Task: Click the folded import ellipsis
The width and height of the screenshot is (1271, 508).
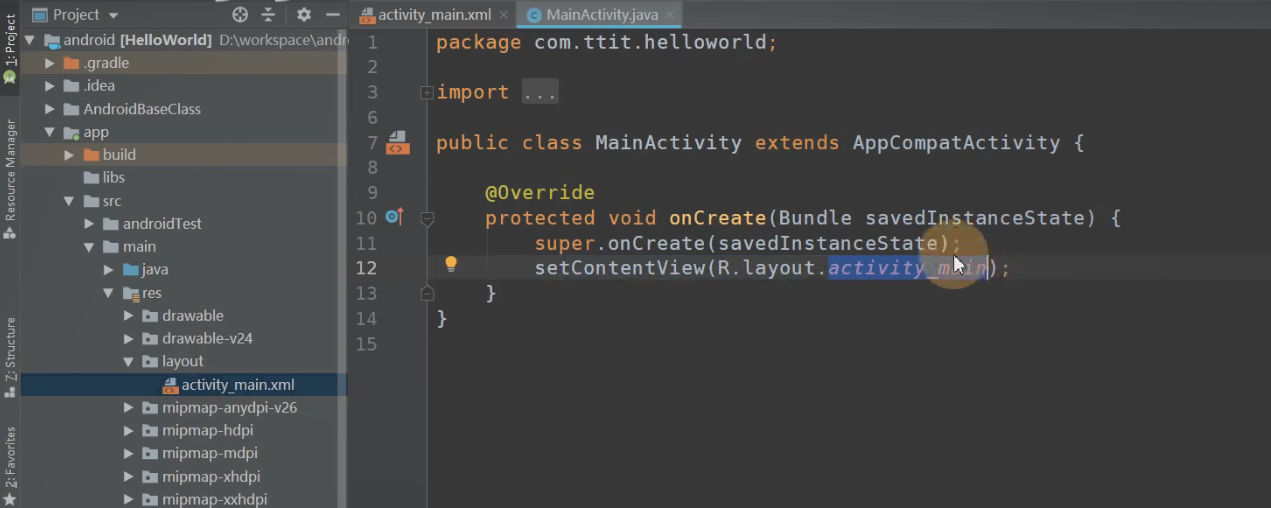Action: click(x=540, y=92)
